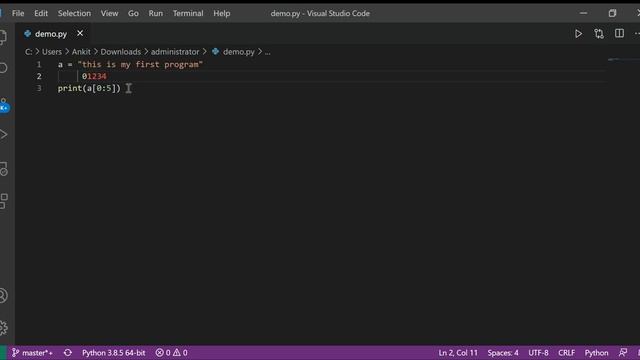This screenshot has width=640, height=360.
Task: Split the editor right
Action: [619, 33]
